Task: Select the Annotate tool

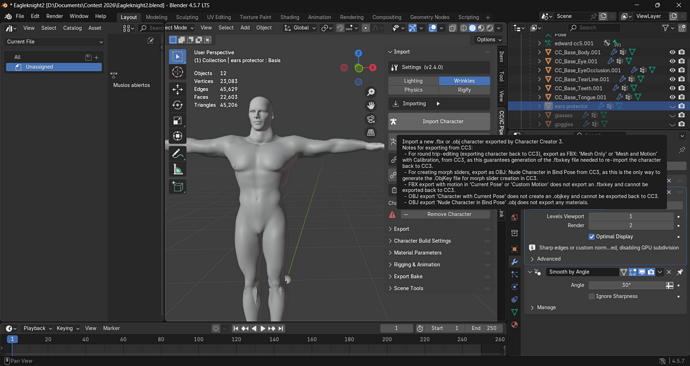Action: 178,154
